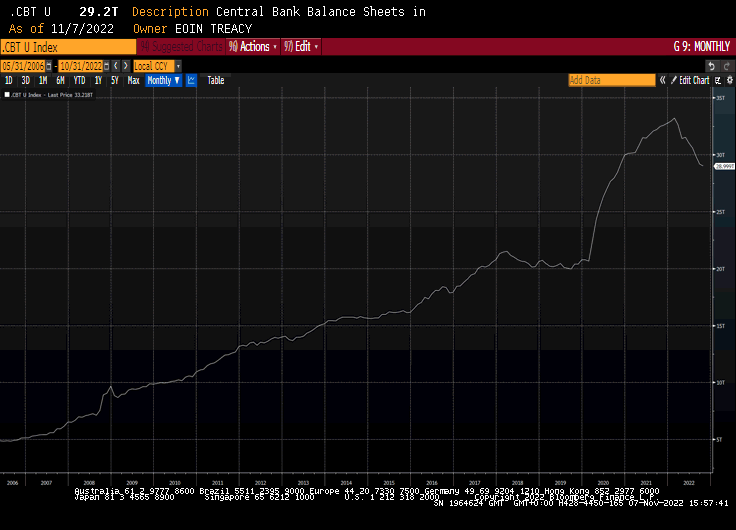Toggle the .CBT U Index legend checkbox
Screen dimensions: 736x530
pyautogui.click(x=7, y=95)
